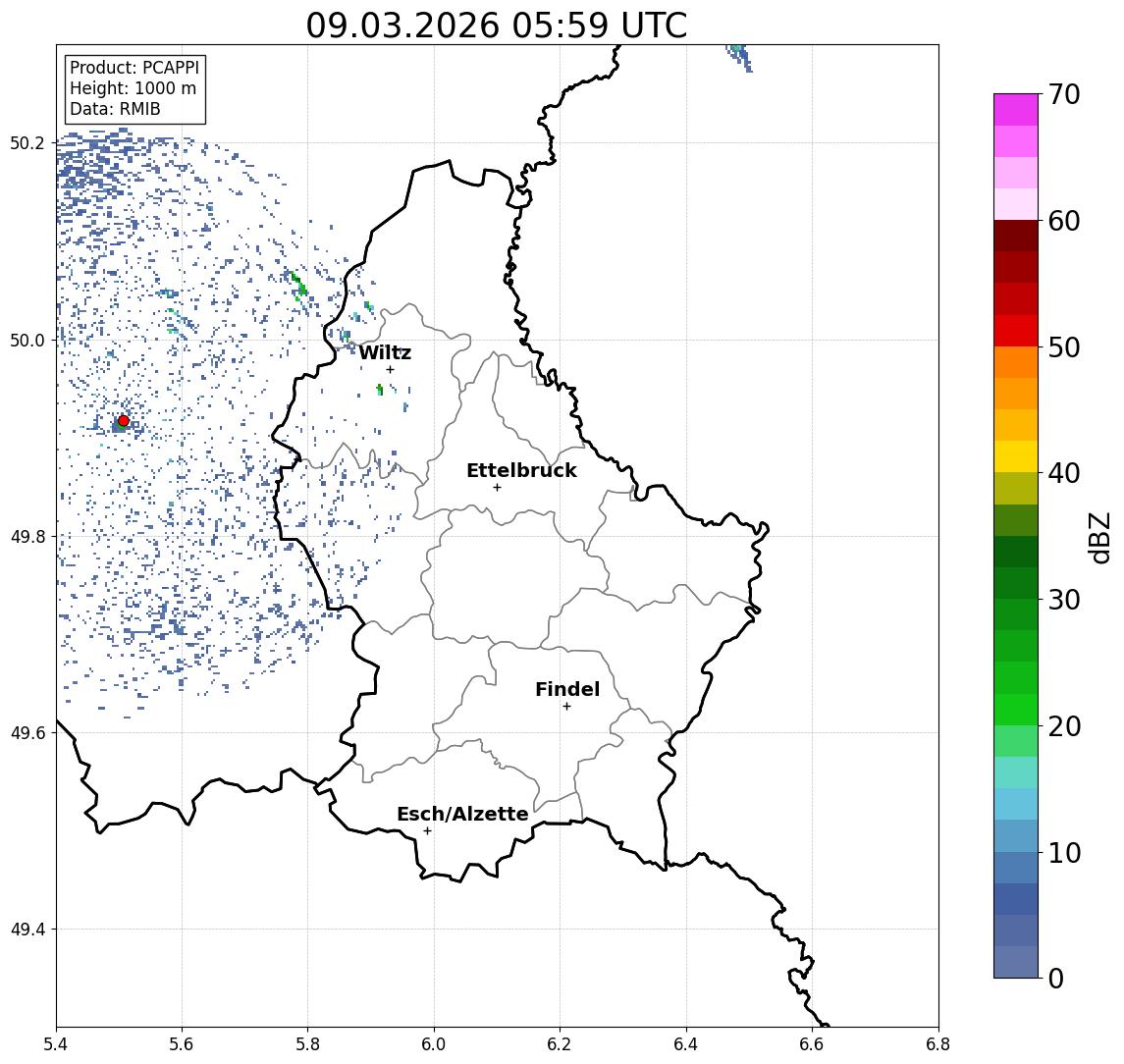Click the 50 colorbar tick label
The width and height of the screenshot is (1124, 1064).
(x=1064, y=347)
